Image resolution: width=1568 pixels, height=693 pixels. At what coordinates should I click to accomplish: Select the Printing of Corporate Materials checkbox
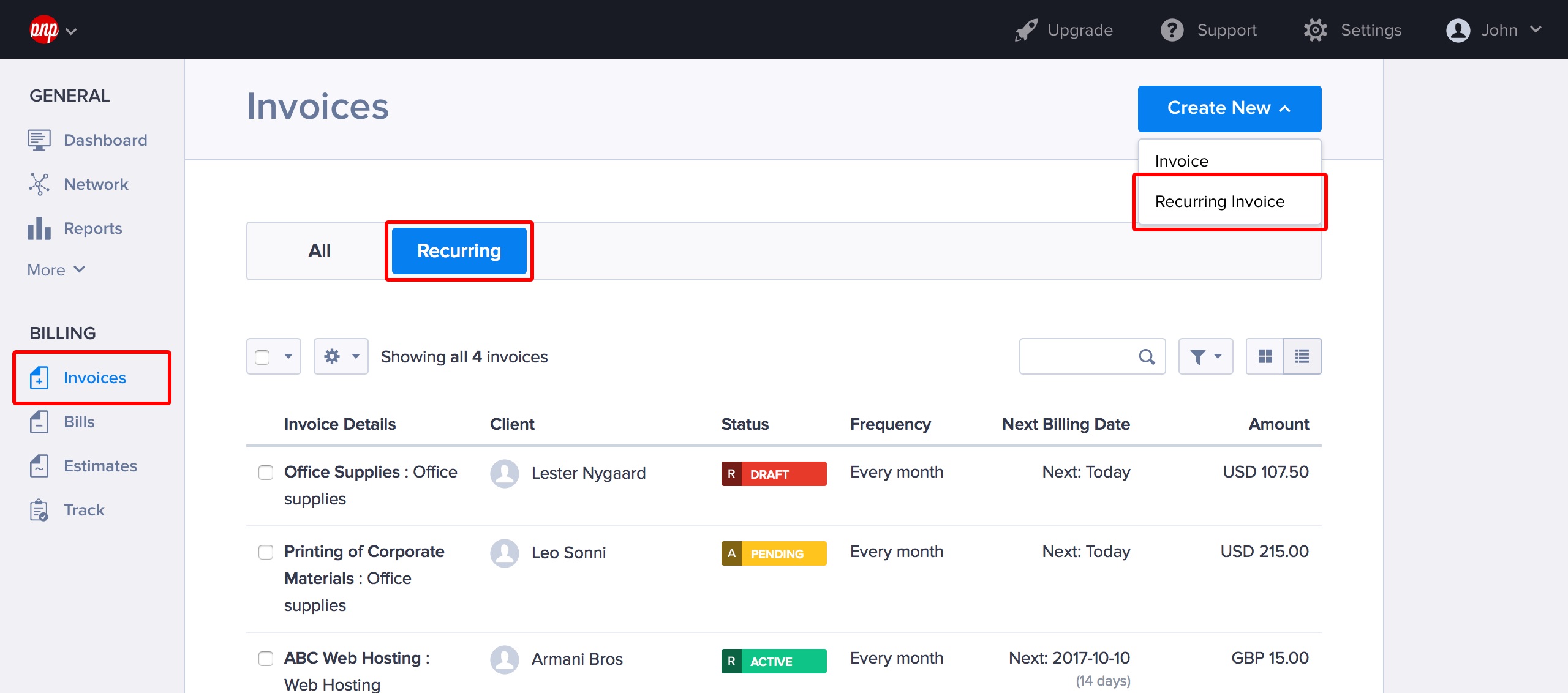point(266,552)
